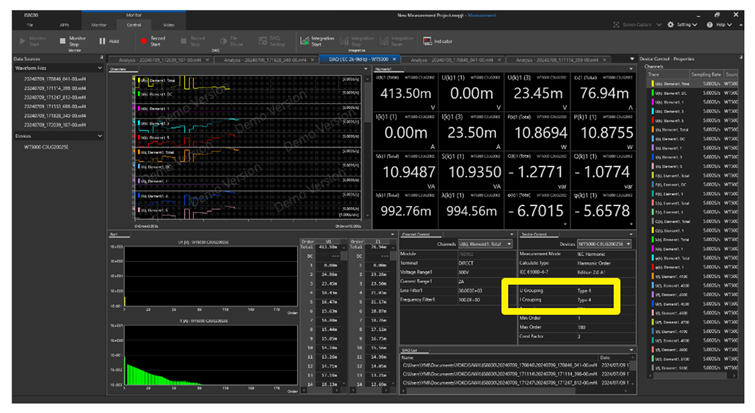This screenshot has height=413, width=755.
Task: Close the Analysis 172039_107-00.mf4 tab
Action: point(208,60)
